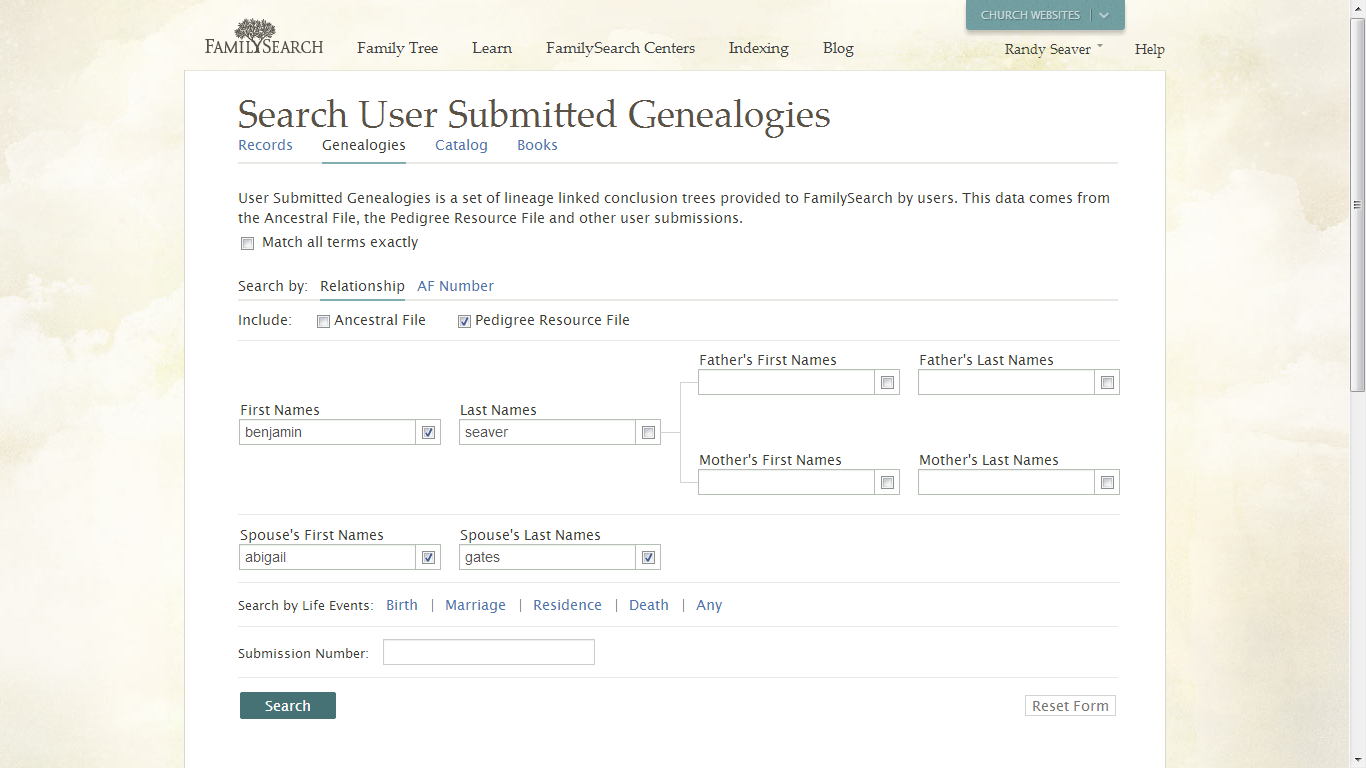This screenshot has width=1366, height=768.
Task: Focus the Submission Number field
Action: click(489, 652)
